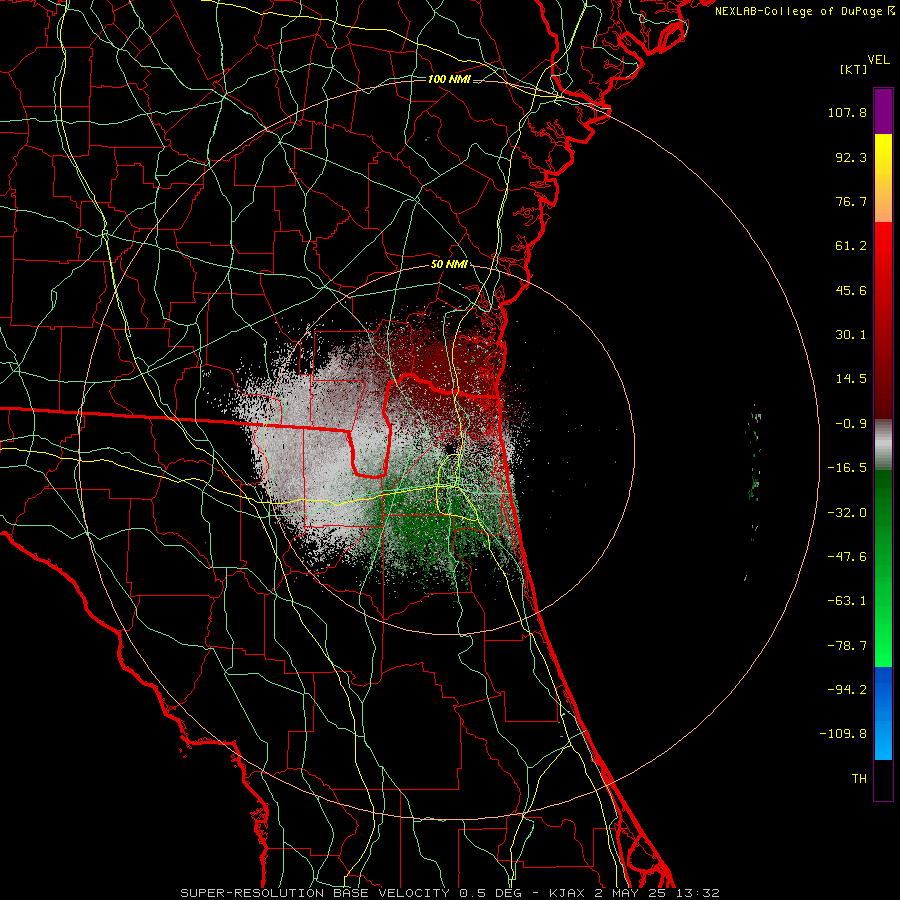The width and height of the screenshot is (900, 900).
Task: Click the NEXLAB-College of DuPage header text
Action: pos(804,11)
